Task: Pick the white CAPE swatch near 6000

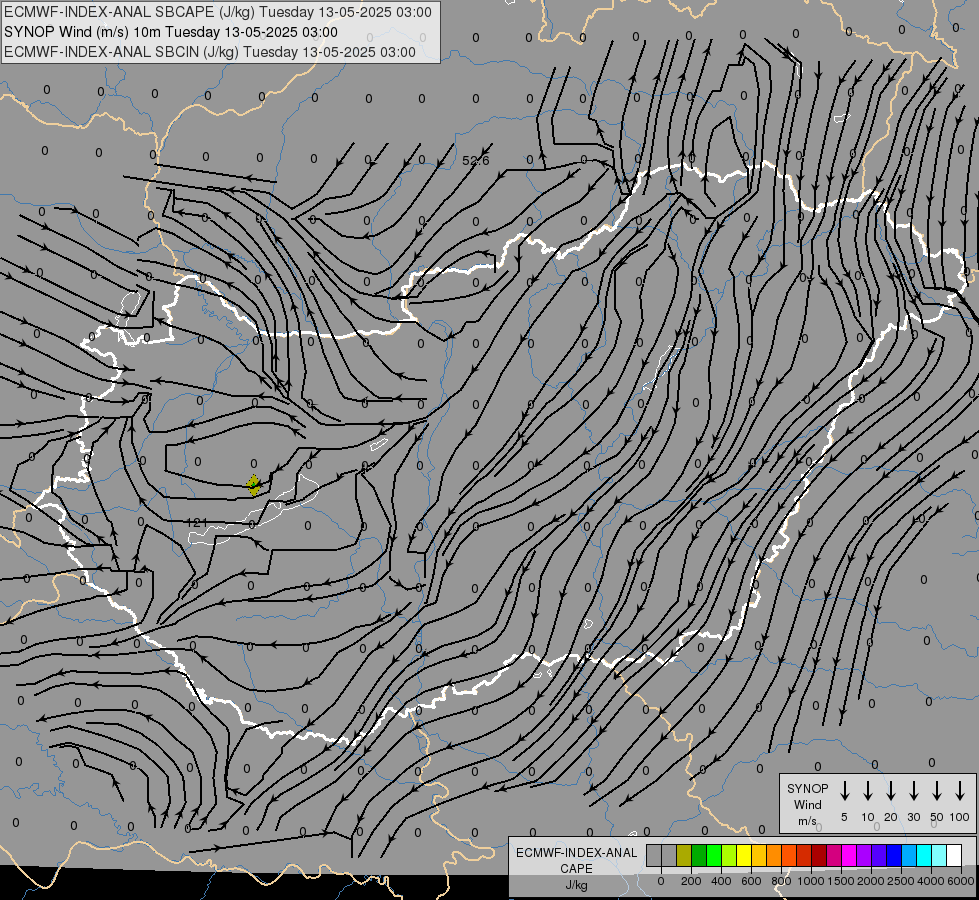Action: coord(955,855)
